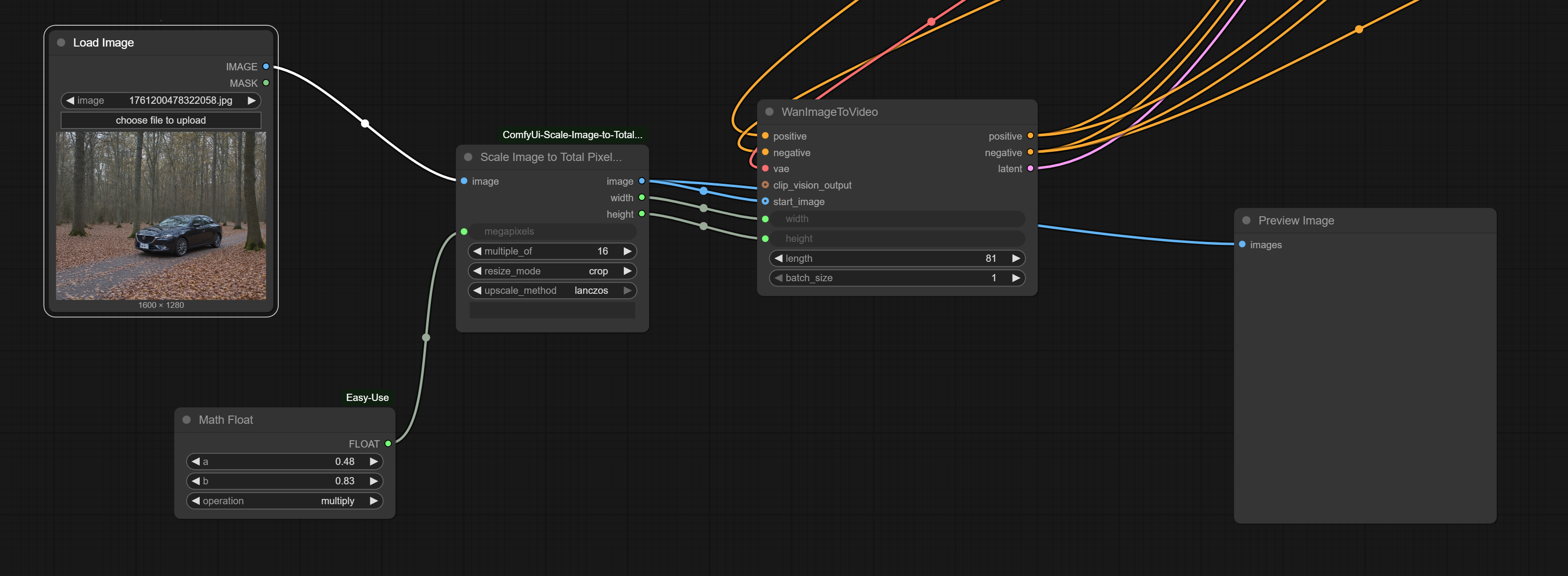Click the clip_vision_output input socket
1568x576 pixels.
coord(765,185)
